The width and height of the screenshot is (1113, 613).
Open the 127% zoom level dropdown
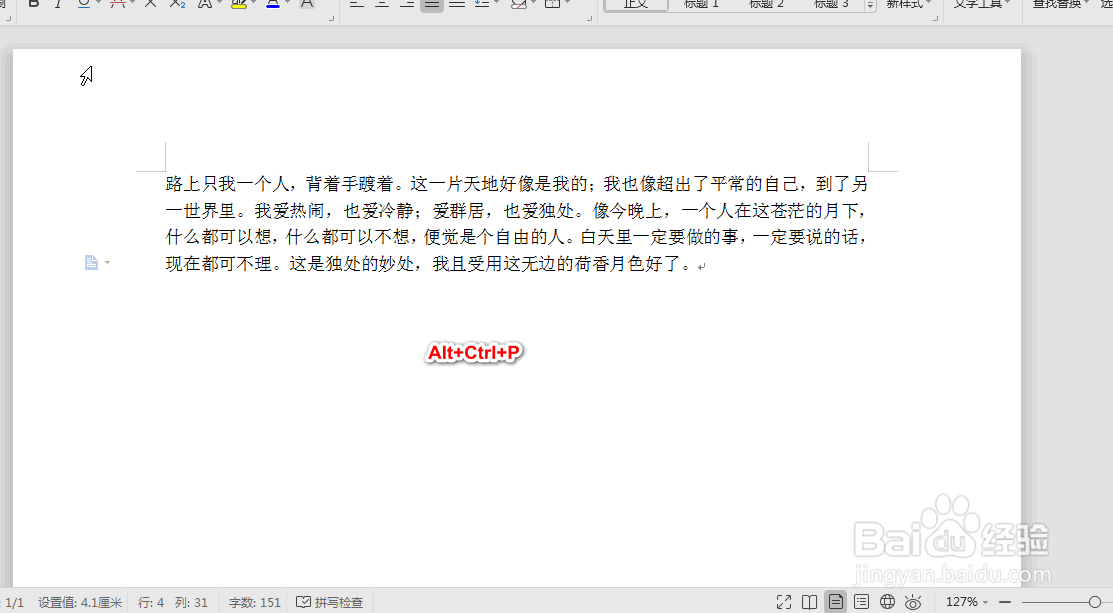(x=967, y=602)
